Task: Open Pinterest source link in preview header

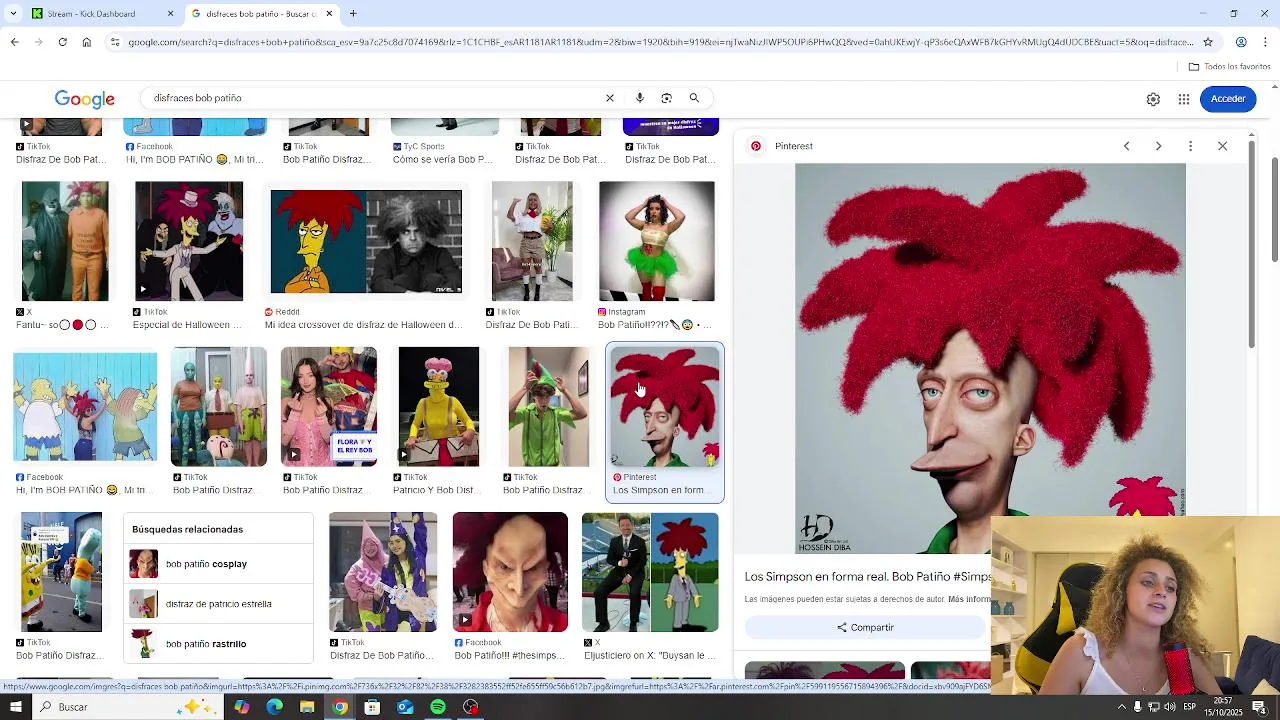Action: click(783, 146)
